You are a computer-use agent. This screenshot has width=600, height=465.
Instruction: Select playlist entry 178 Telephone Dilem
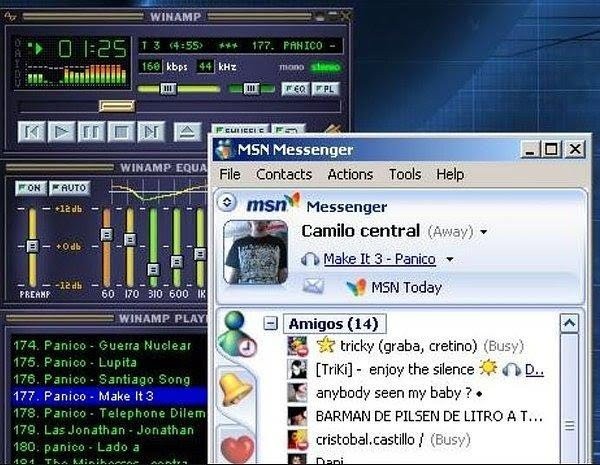[109, 413]
